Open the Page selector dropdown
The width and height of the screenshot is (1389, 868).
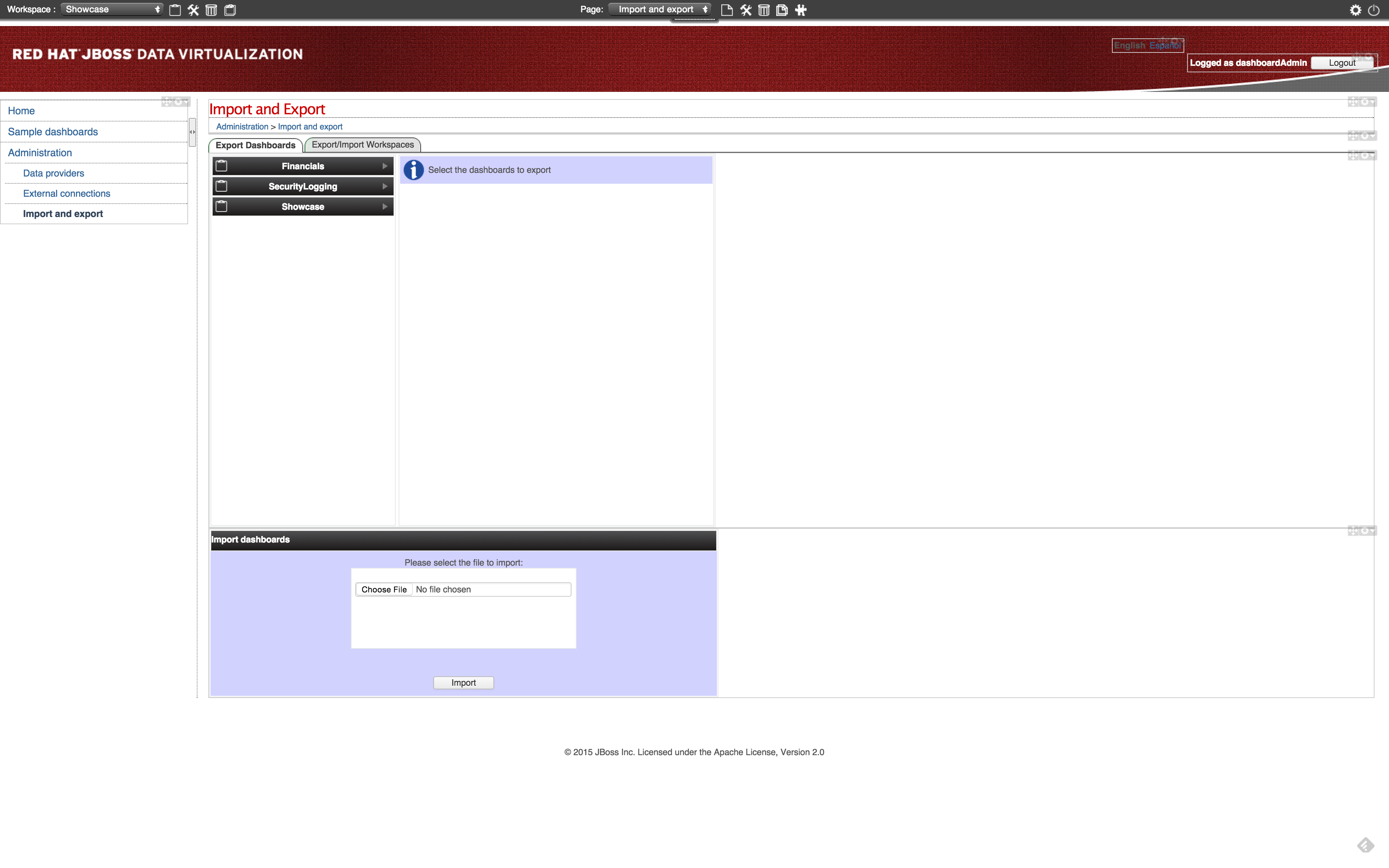click(660, 9)
